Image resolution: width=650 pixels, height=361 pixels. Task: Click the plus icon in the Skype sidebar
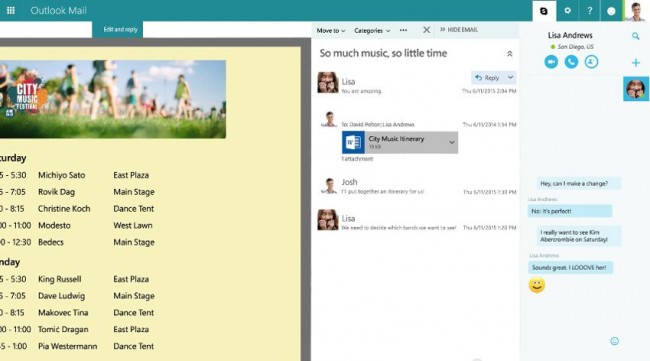tap(635, 63)
